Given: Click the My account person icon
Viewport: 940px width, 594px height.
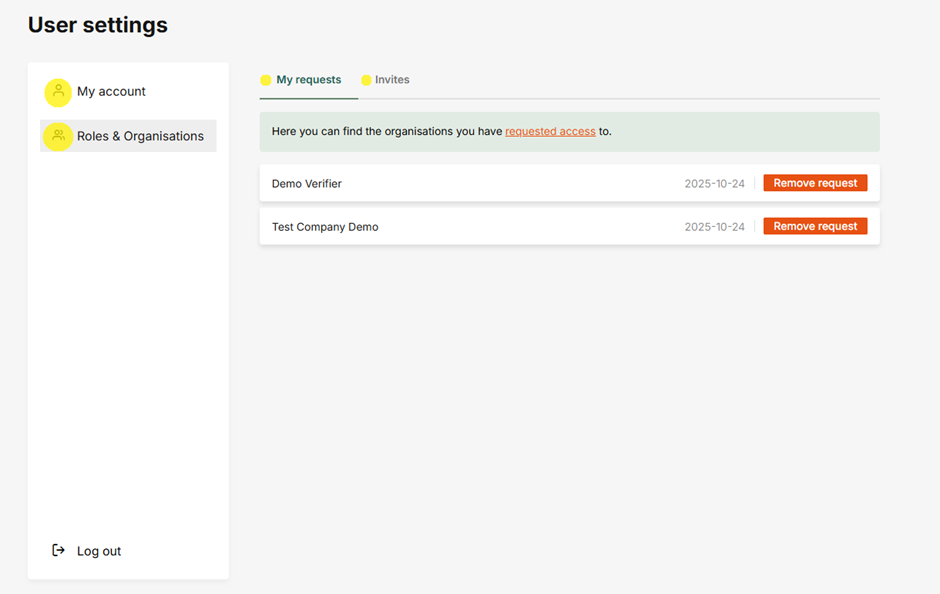Looking at the screenshot, I should [58, 92].
